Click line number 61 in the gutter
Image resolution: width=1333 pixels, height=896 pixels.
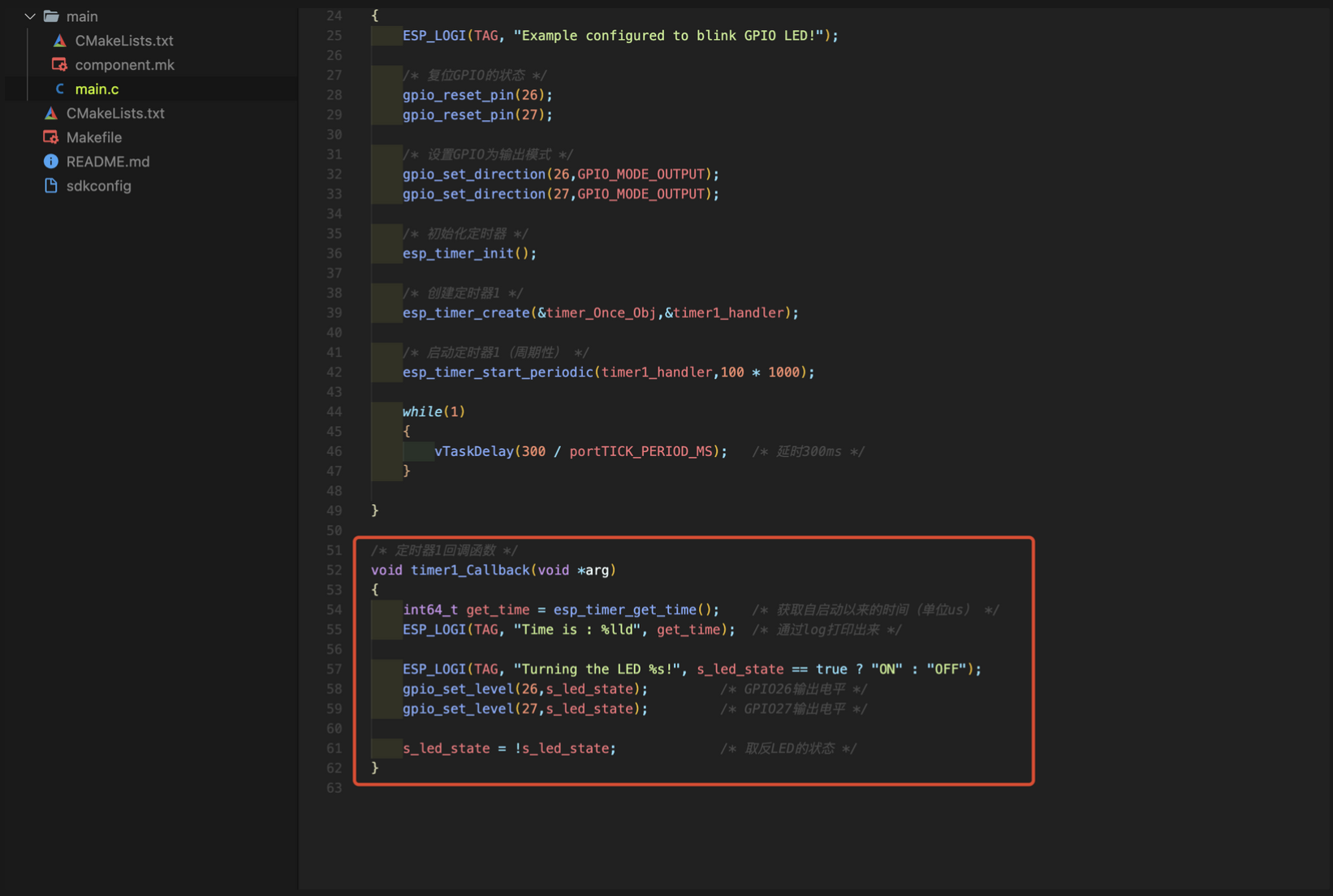tap(334, 748)
